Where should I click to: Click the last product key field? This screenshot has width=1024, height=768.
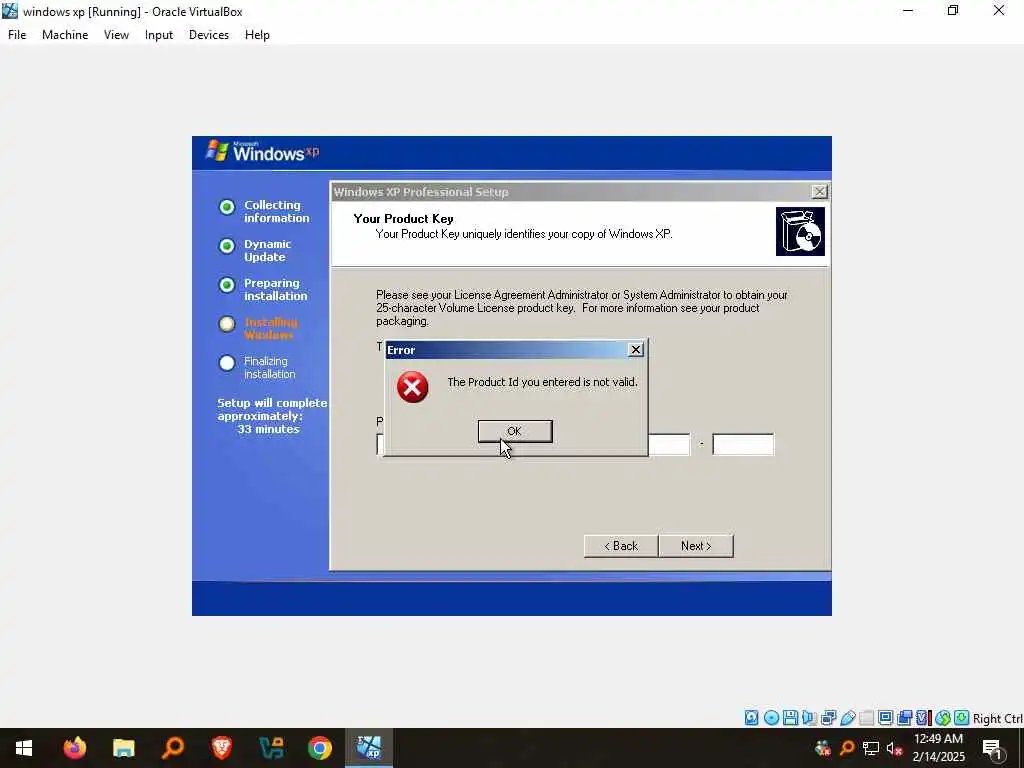[x=743, y=444]
